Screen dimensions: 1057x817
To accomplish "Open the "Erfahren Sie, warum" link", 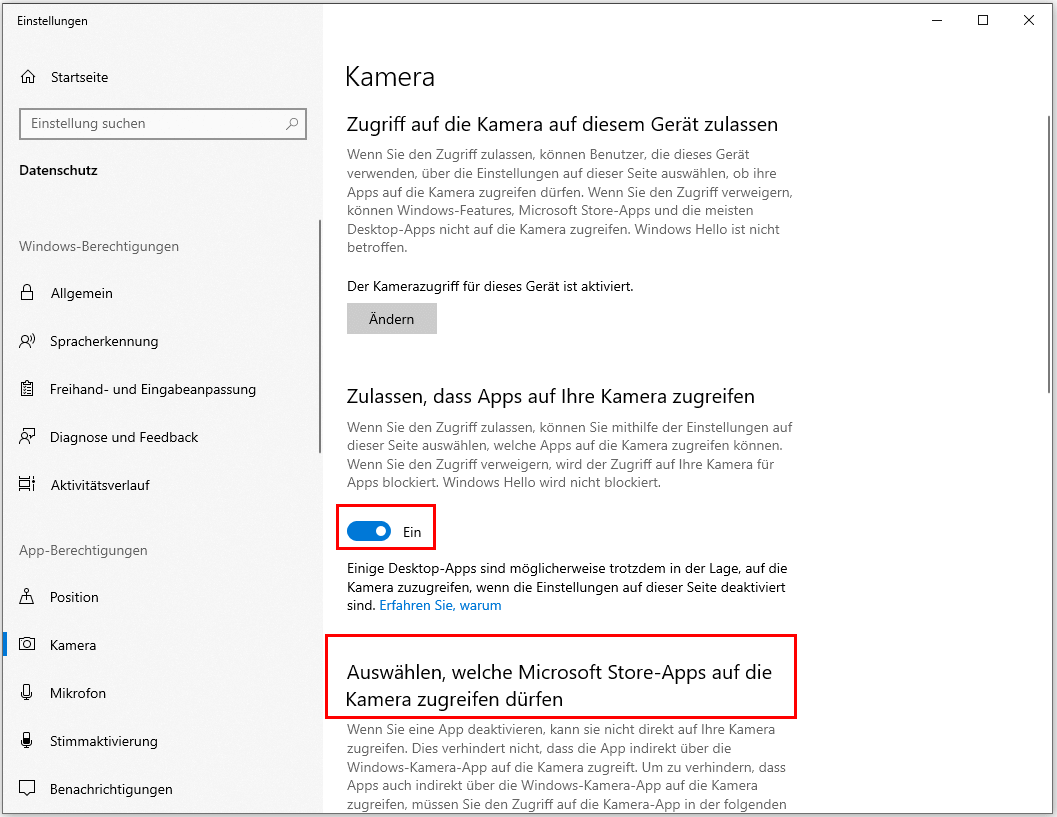I will pyautogui.click(x=440, y=605).
